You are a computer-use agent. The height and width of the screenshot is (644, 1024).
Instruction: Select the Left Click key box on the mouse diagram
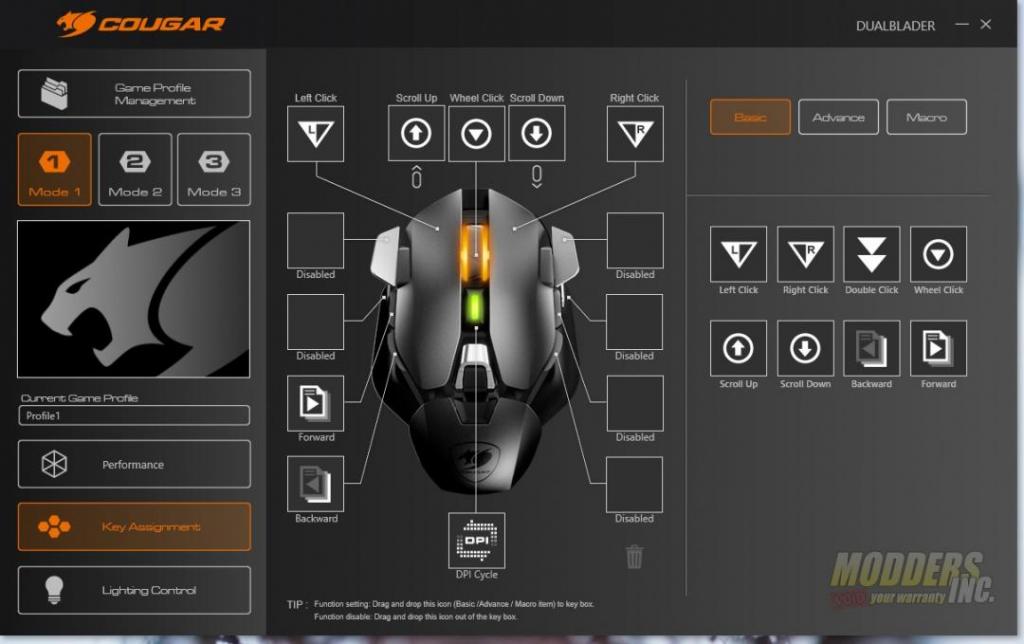pos(315,134)
